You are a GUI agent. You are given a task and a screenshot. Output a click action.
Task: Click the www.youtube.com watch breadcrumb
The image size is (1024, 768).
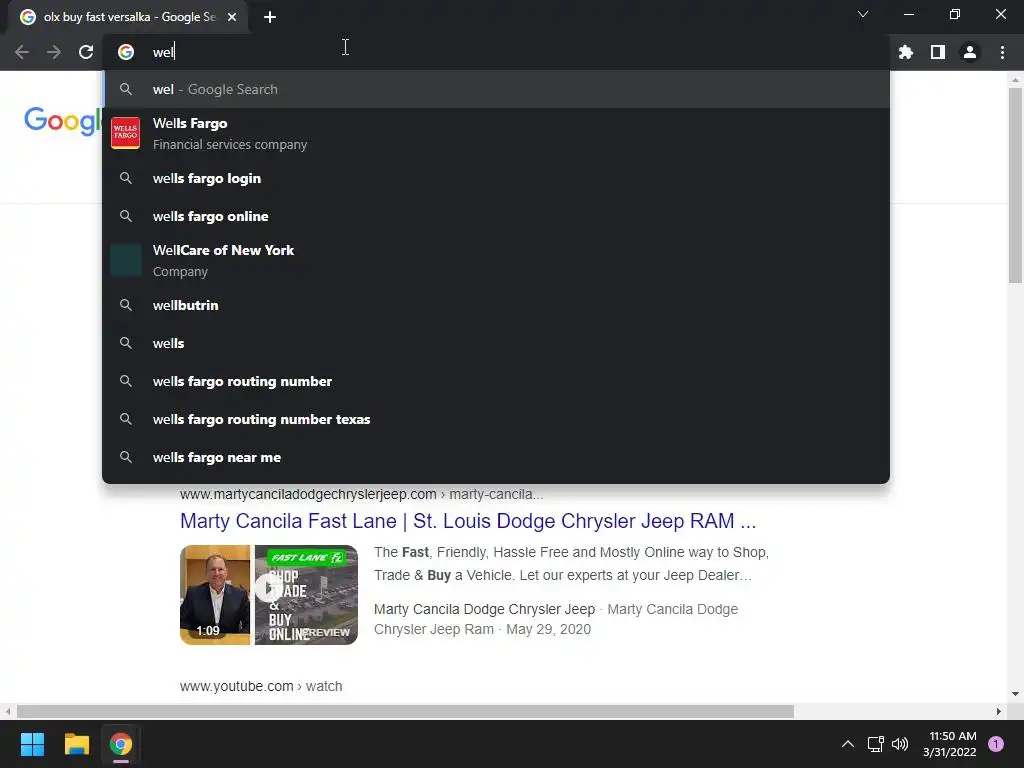[x=261, y=686]
